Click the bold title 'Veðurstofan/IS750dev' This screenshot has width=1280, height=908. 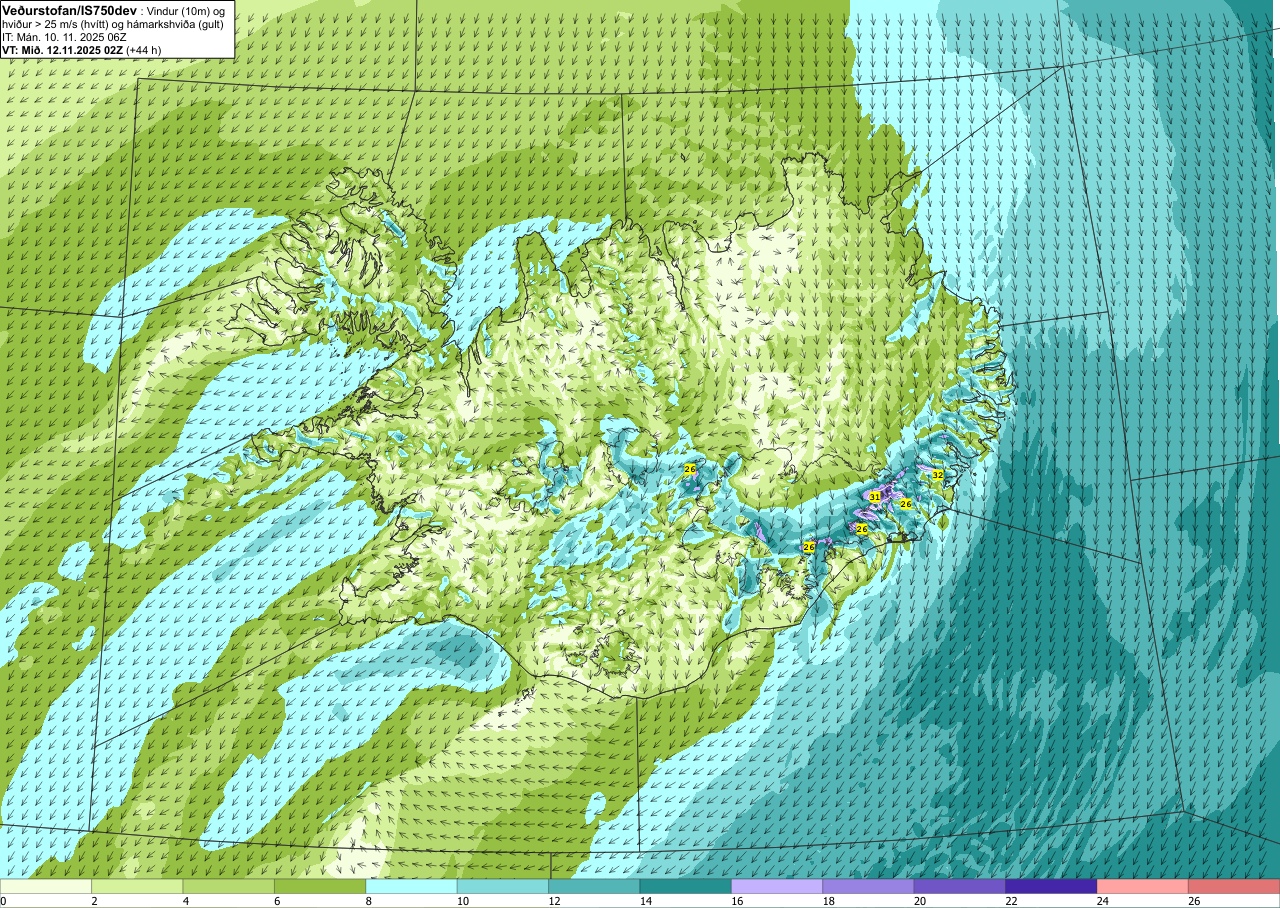click(x=70, y=9)
